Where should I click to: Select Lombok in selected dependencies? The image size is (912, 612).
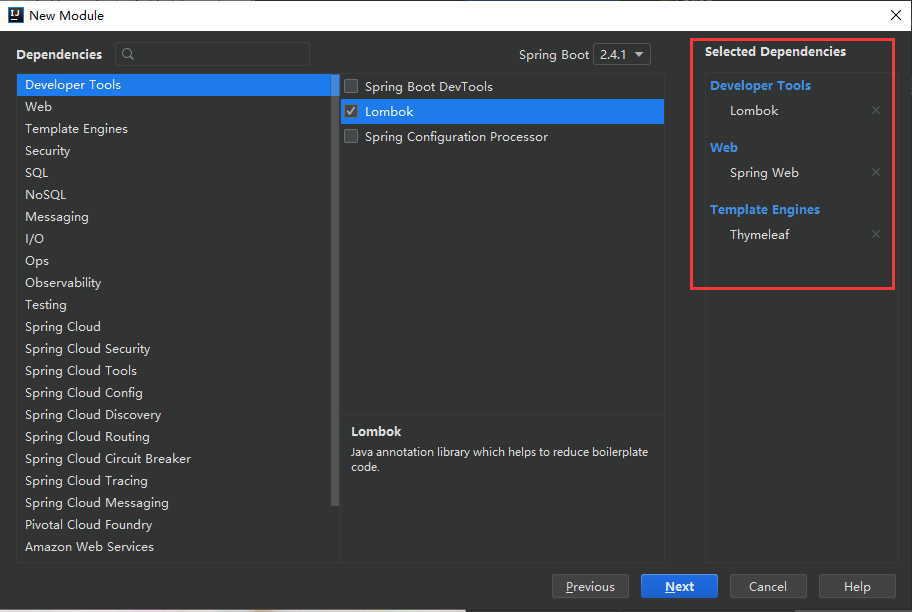(x=754, y=111)
